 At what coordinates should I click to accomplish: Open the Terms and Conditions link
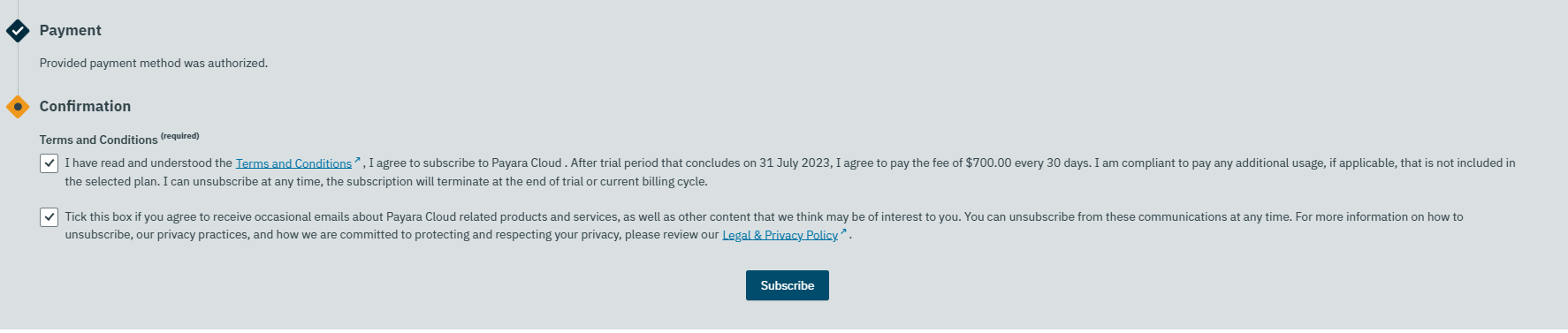pos(293,163)
